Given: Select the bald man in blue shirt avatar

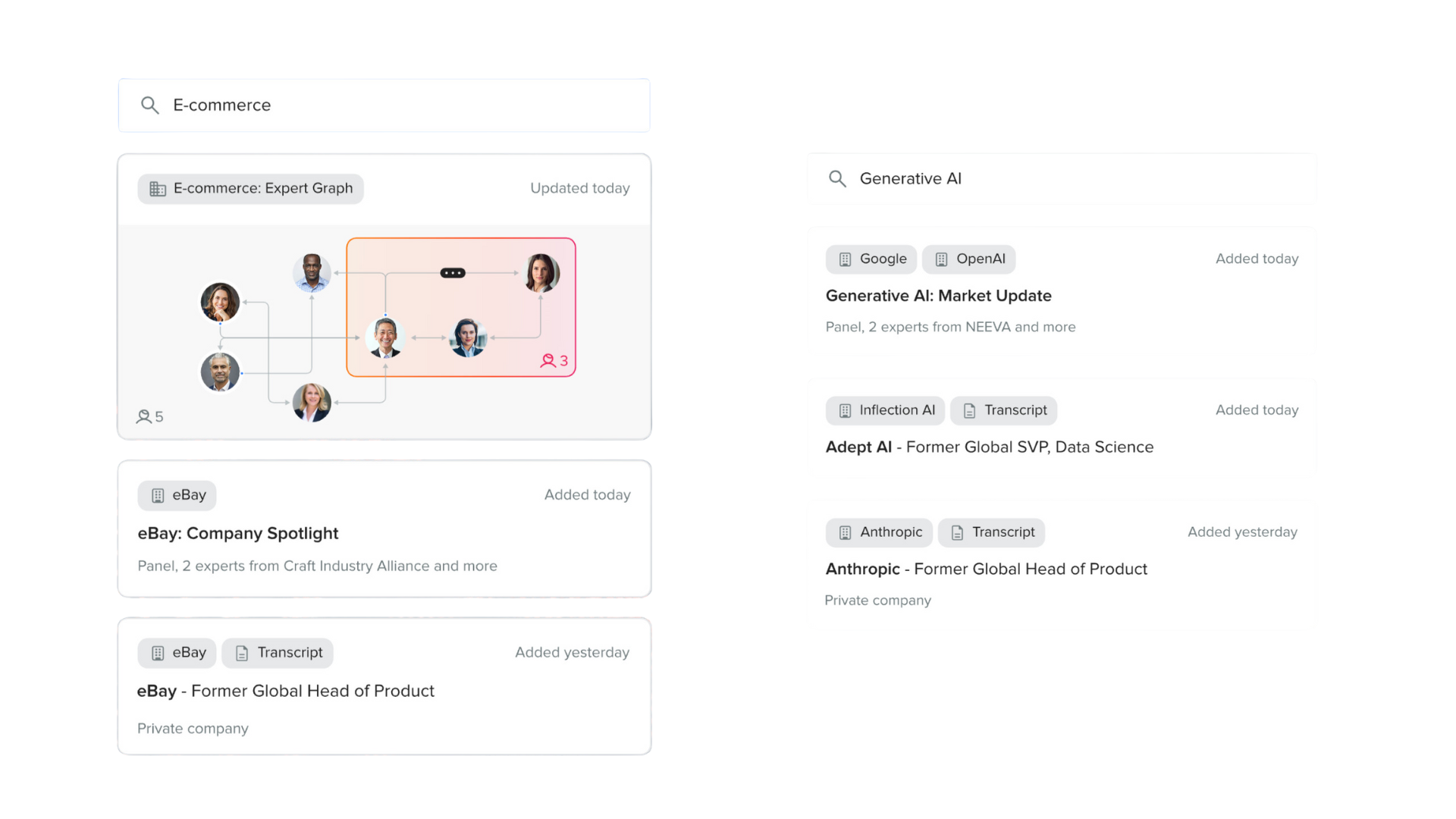Looking at the screenshot, I should click(x=312, y=273).
